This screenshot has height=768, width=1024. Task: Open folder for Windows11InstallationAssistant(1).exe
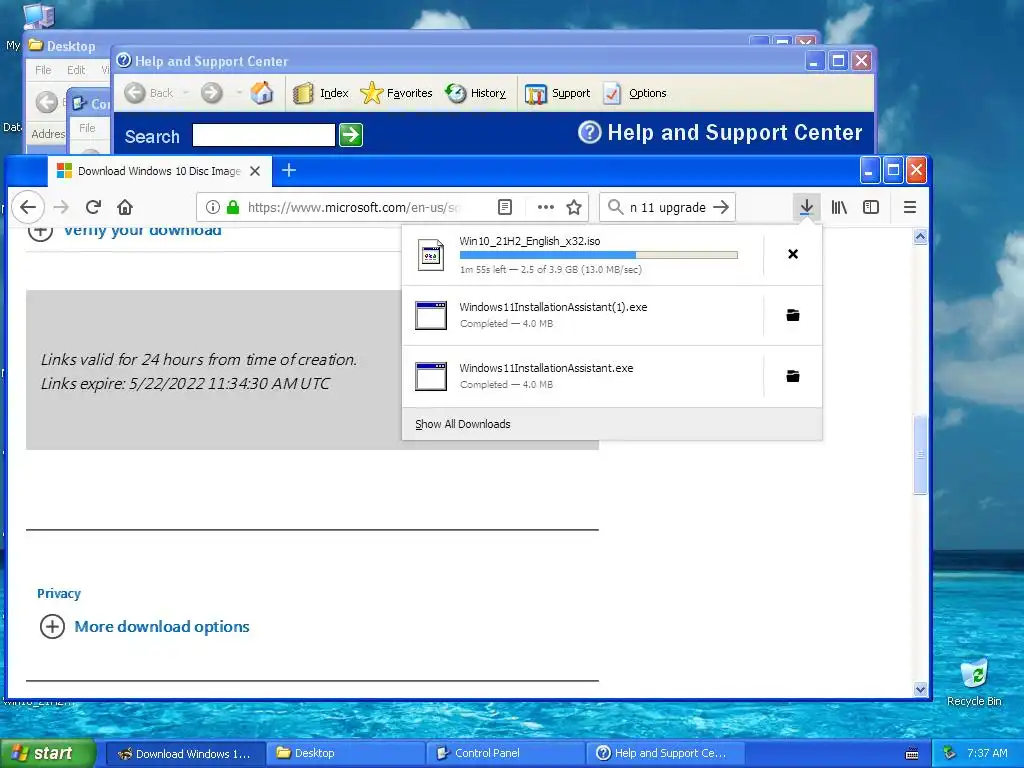tap(793, 315)
